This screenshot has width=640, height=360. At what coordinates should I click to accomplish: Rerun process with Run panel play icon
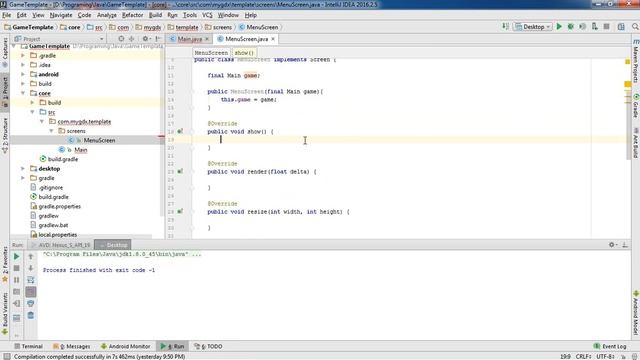(16, 257)
